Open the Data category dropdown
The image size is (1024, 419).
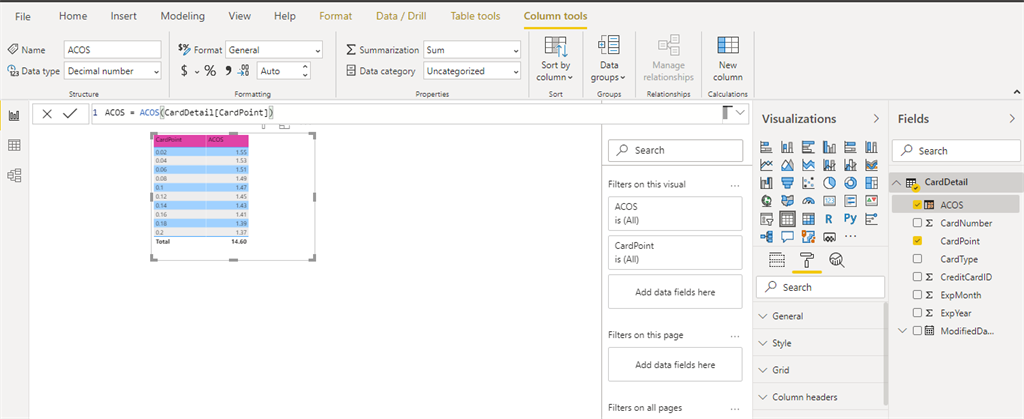pyautogui.click(x=472, y=71)
